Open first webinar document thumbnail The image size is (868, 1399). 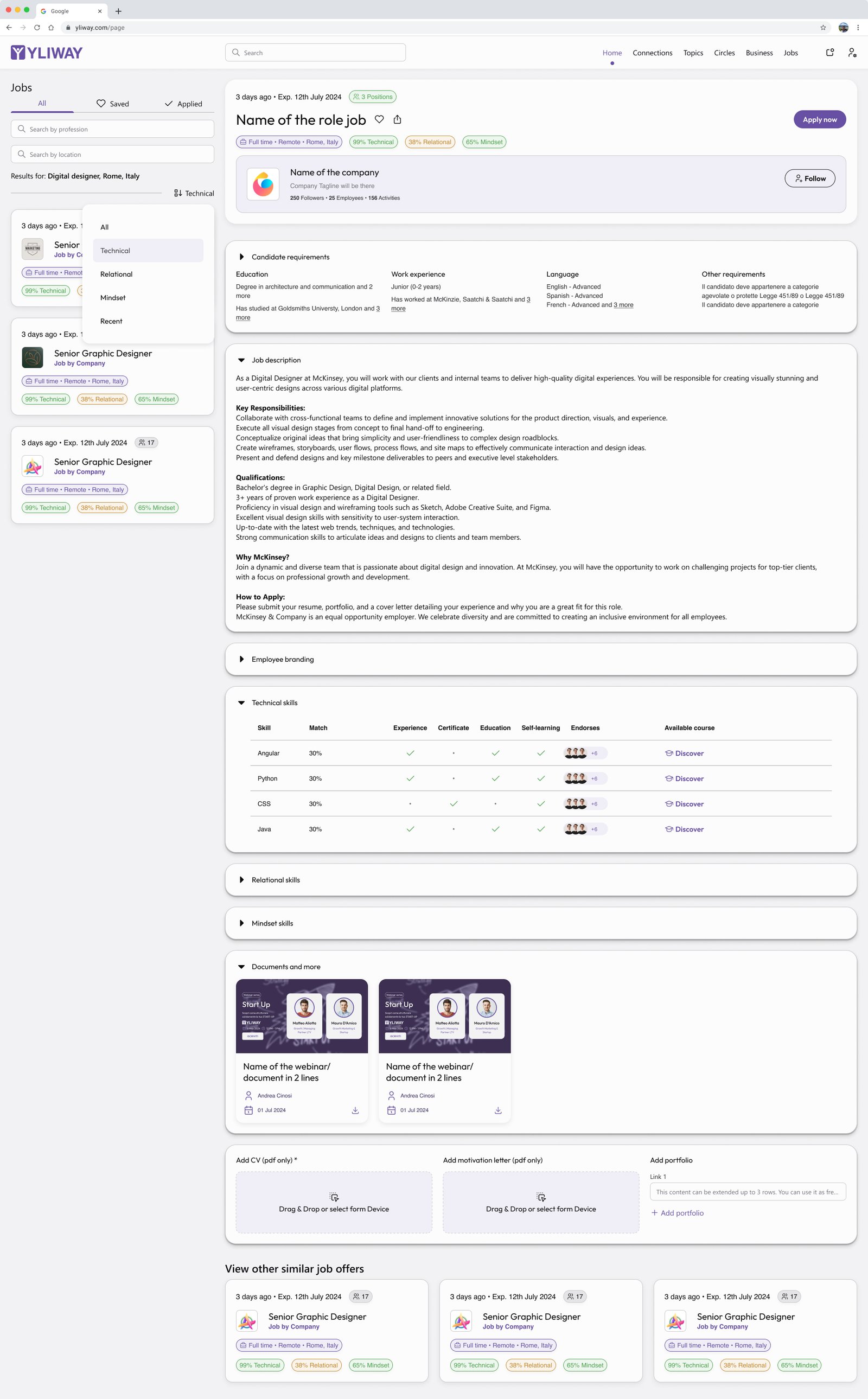point(302,1016)
